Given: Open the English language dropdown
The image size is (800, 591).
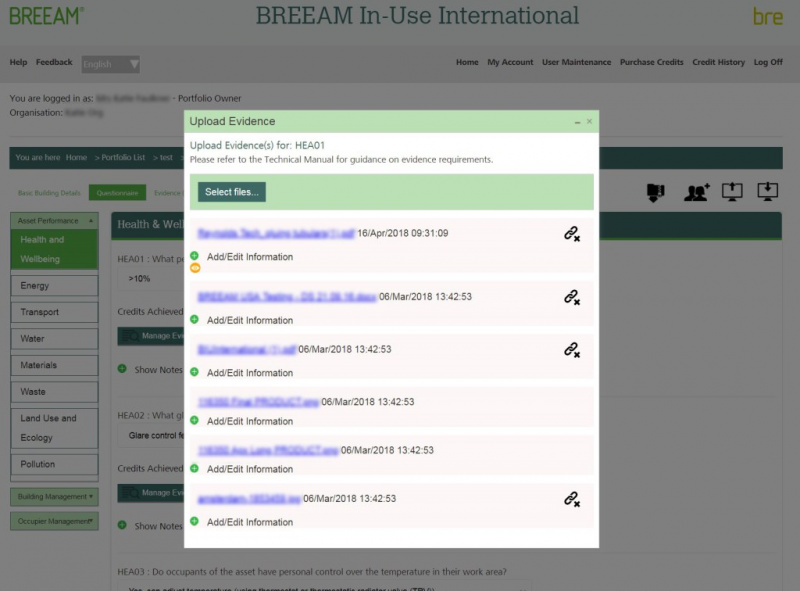Looking at the screenshot, I should (x=111, y=64).
